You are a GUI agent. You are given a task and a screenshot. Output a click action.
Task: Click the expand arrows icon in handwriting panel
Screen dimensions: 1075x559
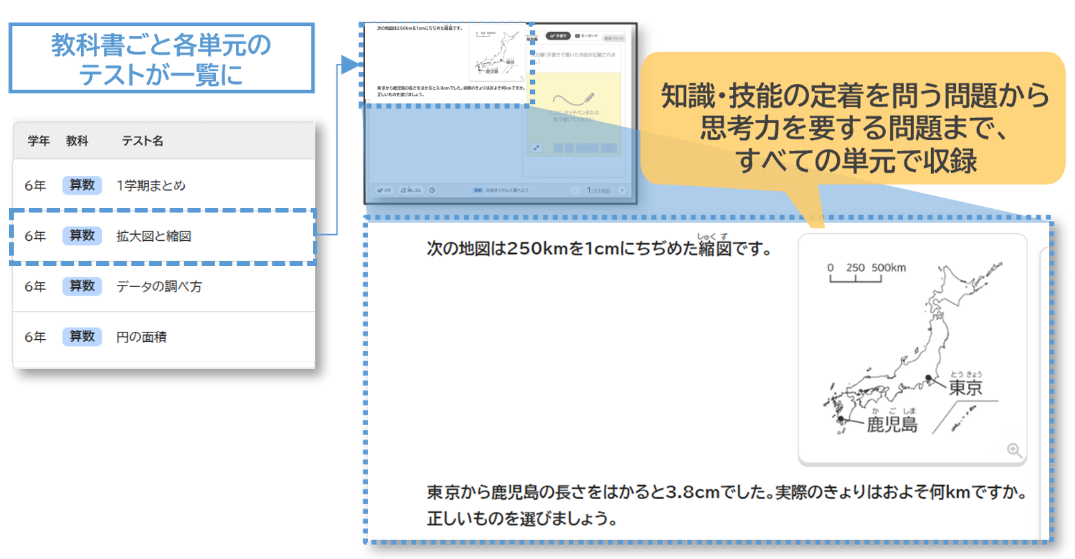537,148
